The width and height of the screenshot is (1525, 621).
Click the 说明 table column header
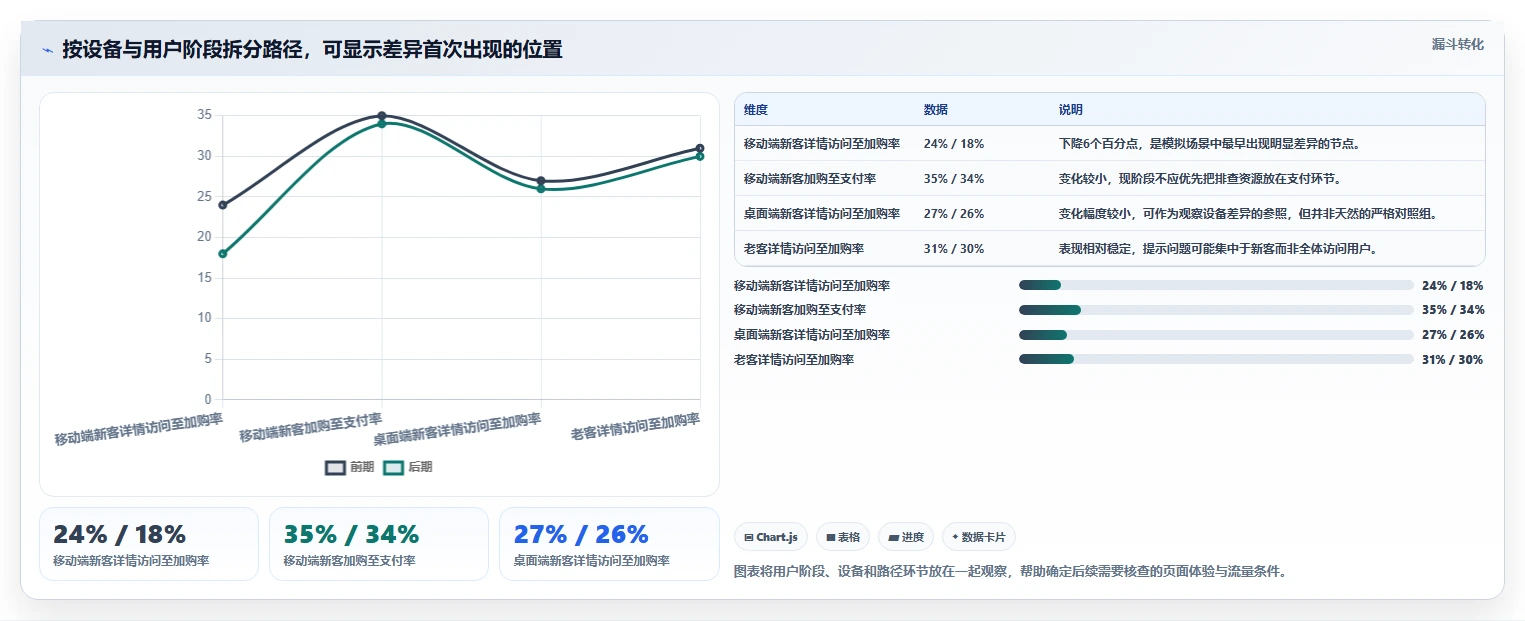(1071, 110)
